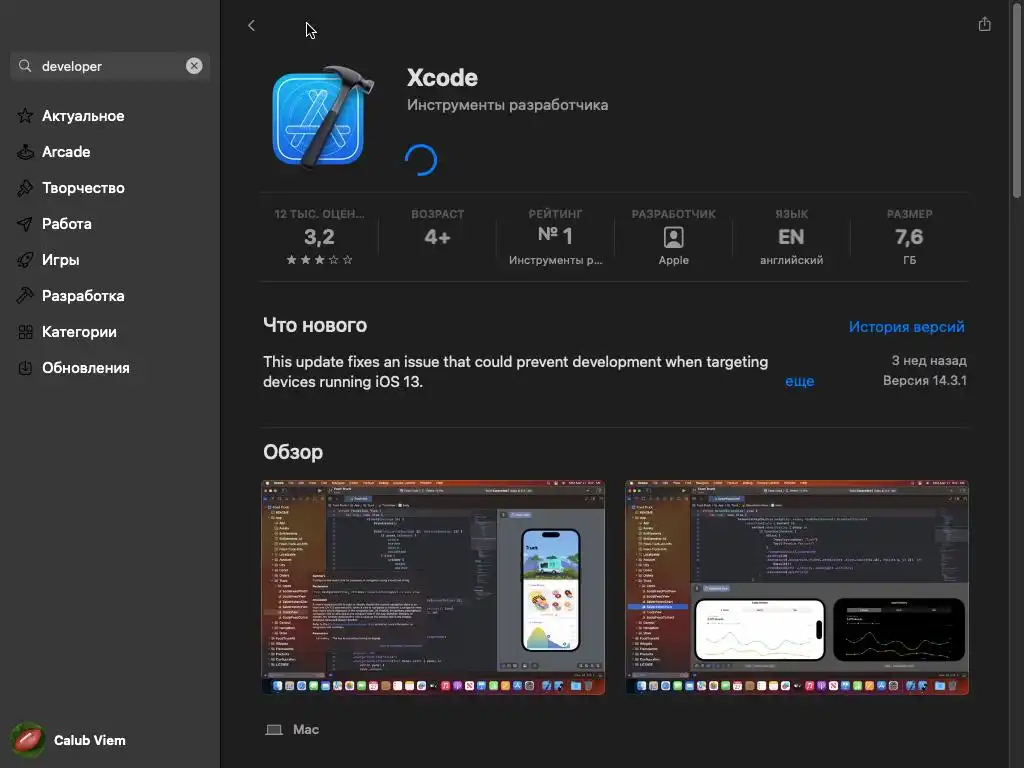Screen dimensions: 1024x768
Task: Click the Работа paper plane icon
Action: (25, 224)
